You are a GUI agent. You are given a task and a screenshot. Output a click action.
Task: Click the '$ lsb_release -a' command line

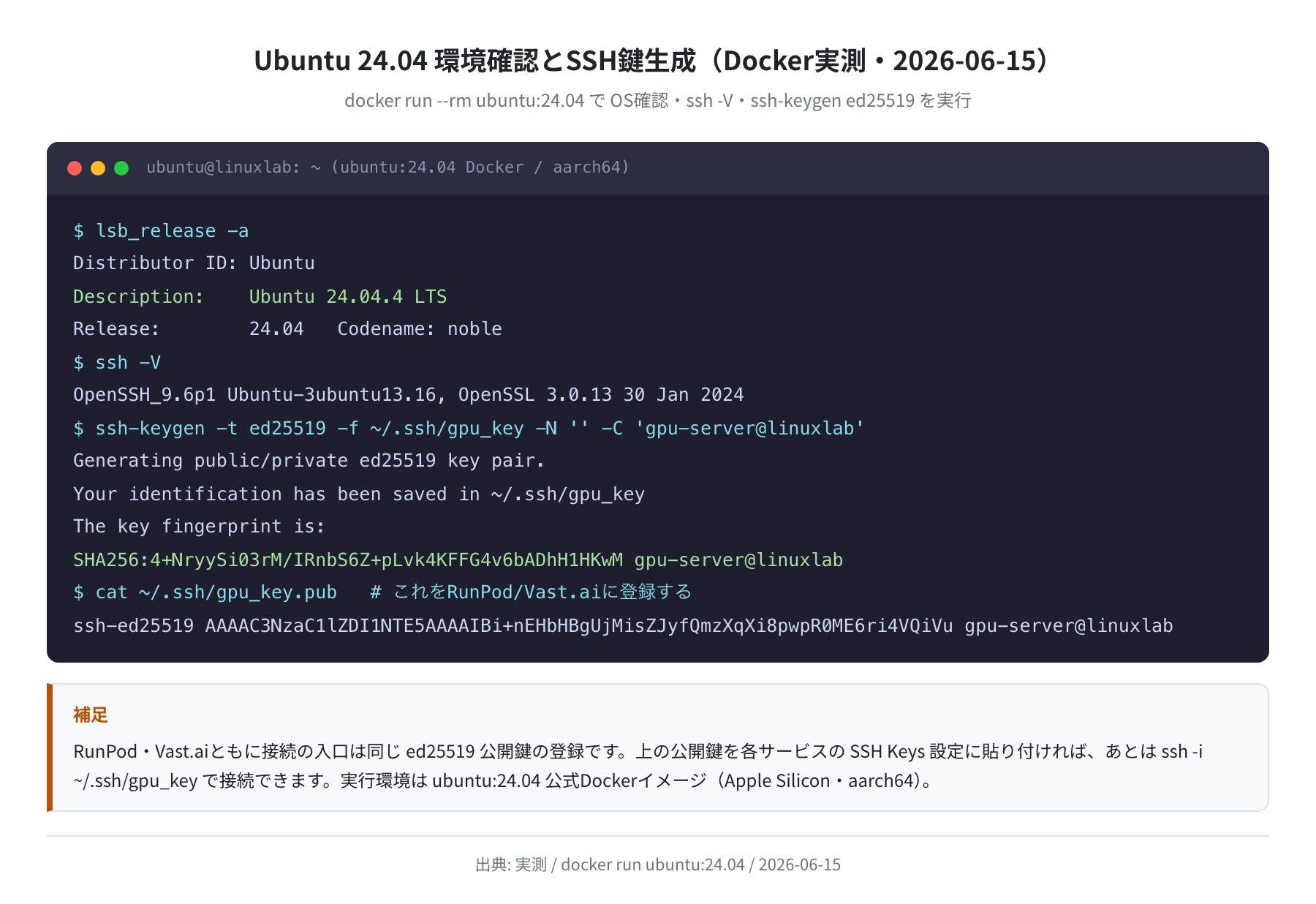click(161, 231)
